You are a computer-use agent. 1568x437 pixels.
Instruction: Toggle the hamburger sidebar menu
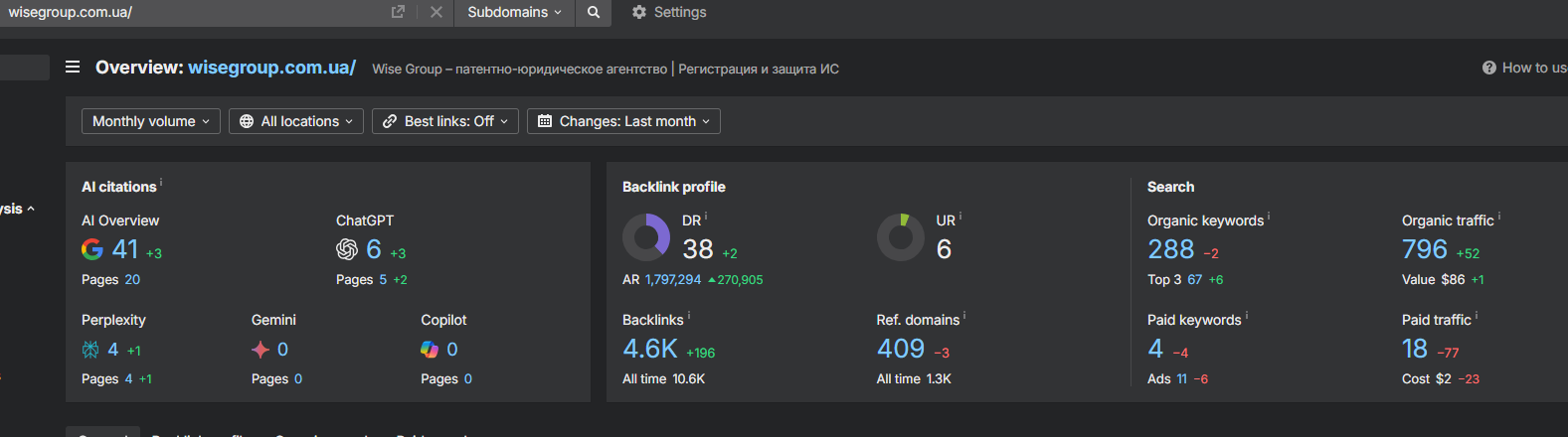(73, 67)
